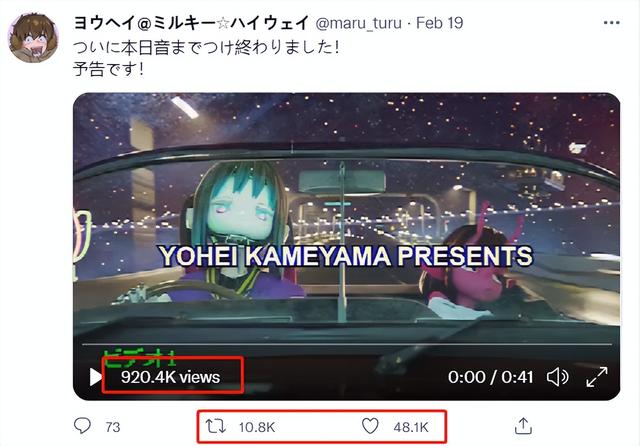Screen dimensions: 640x446
Task: Click the 73 replies count
Action: tap(113, 427)
